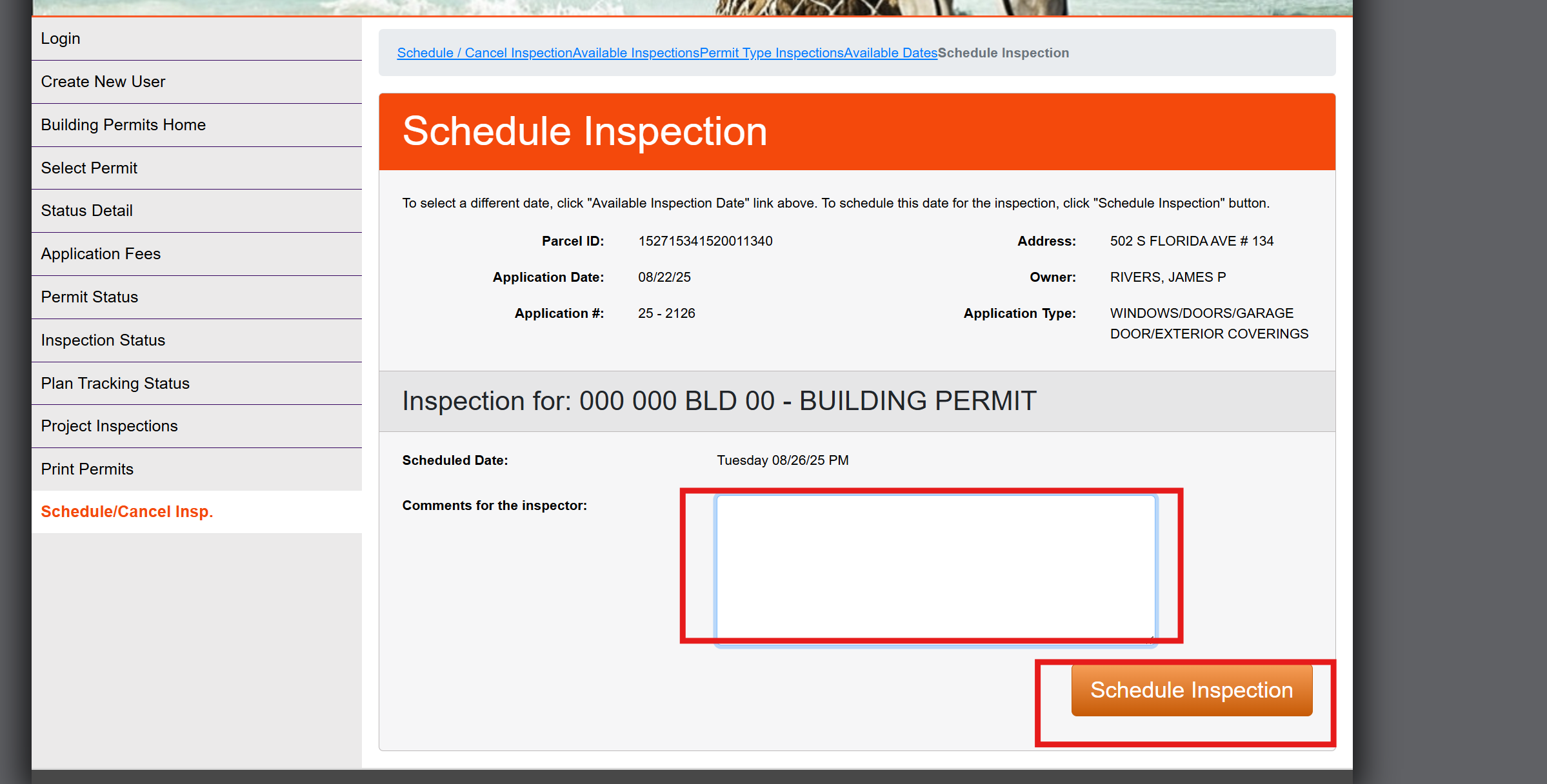Return to Available Dates breadcrumb link

pyautogui.click(x=890, y=53)
